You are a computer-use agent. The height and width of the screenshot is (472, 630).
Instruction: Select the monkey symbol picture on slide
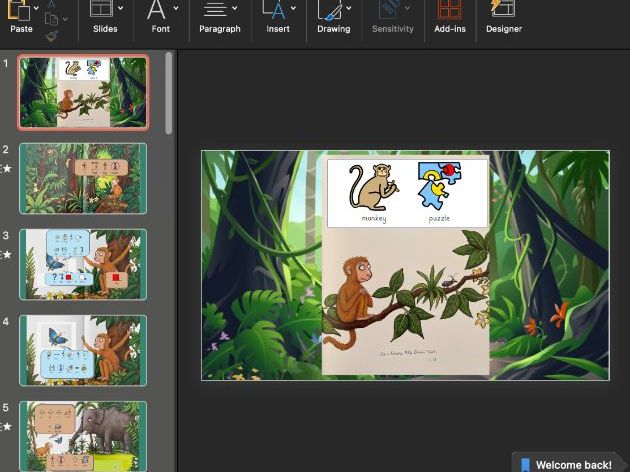coord(374,187)
